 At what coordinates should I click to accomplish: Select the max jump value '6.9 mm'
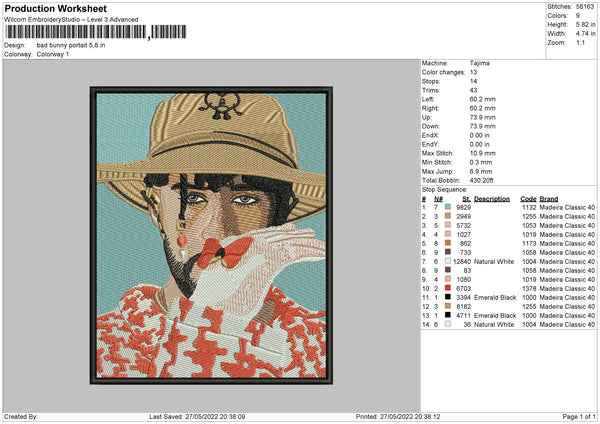[481, 171]
